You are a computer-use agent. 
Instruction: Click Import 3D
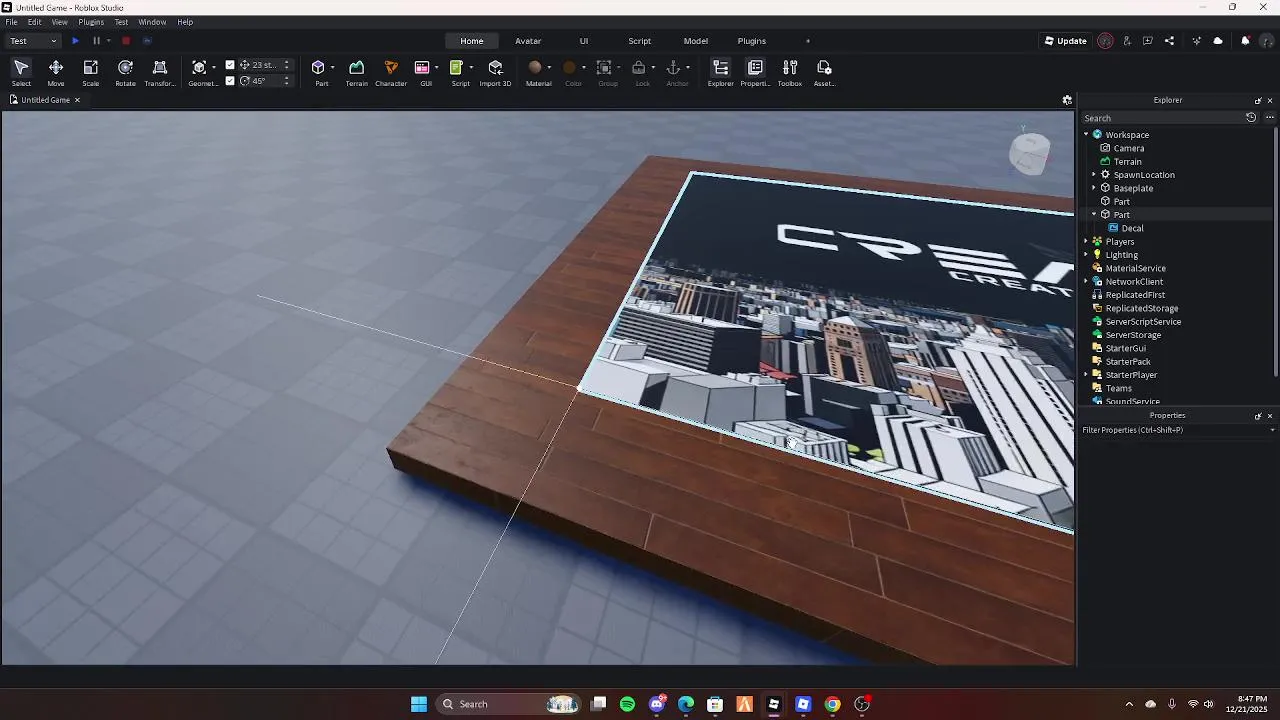point(495,72)
